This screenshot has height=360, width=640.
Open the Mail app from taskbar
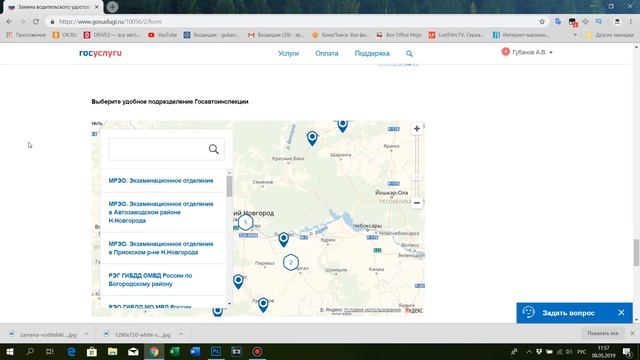coord(133,351)
